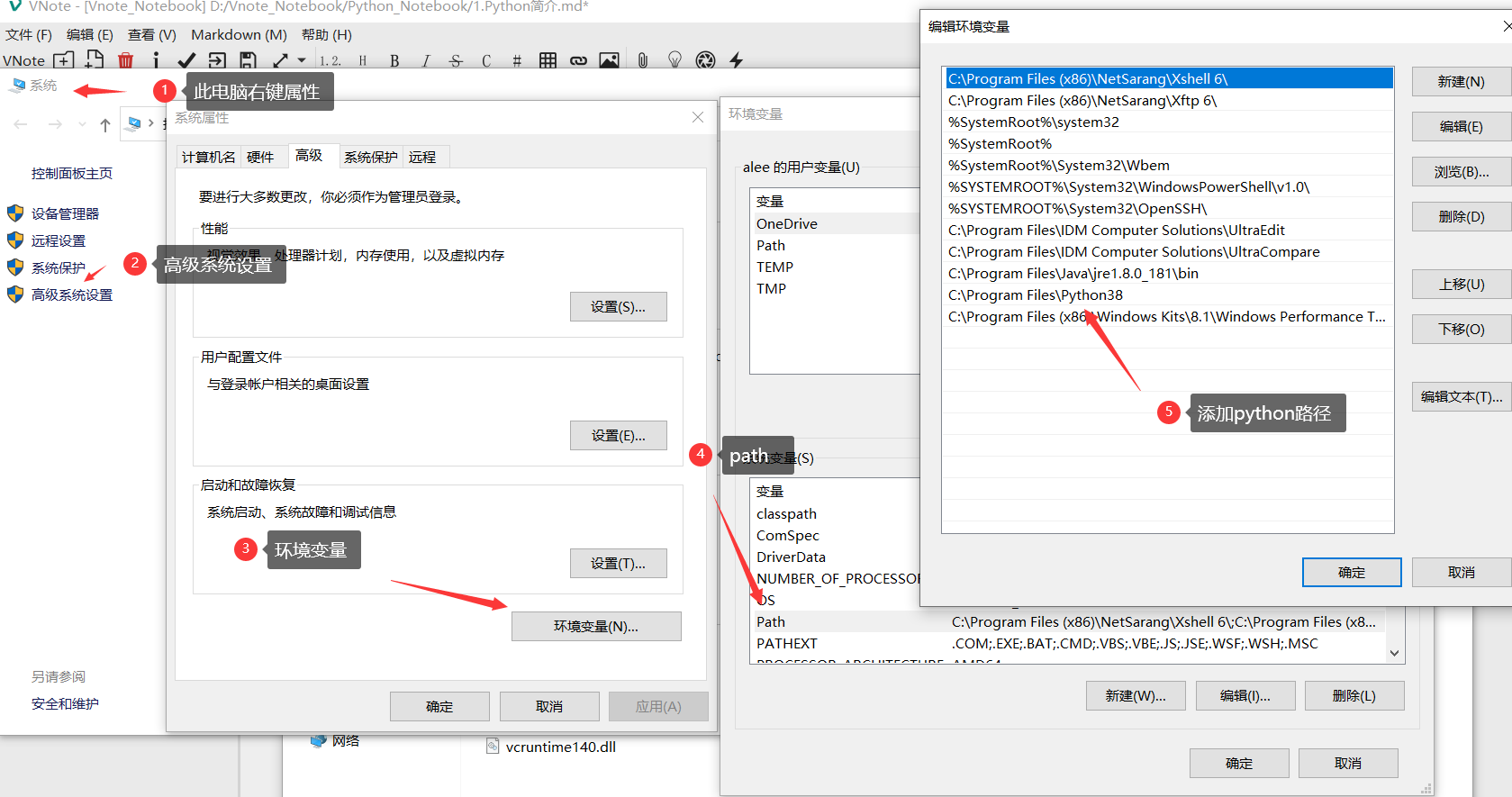Click 新建(W)... system variable button
This screenshot has width=1512, height=797.
[x=1136, y=696]
